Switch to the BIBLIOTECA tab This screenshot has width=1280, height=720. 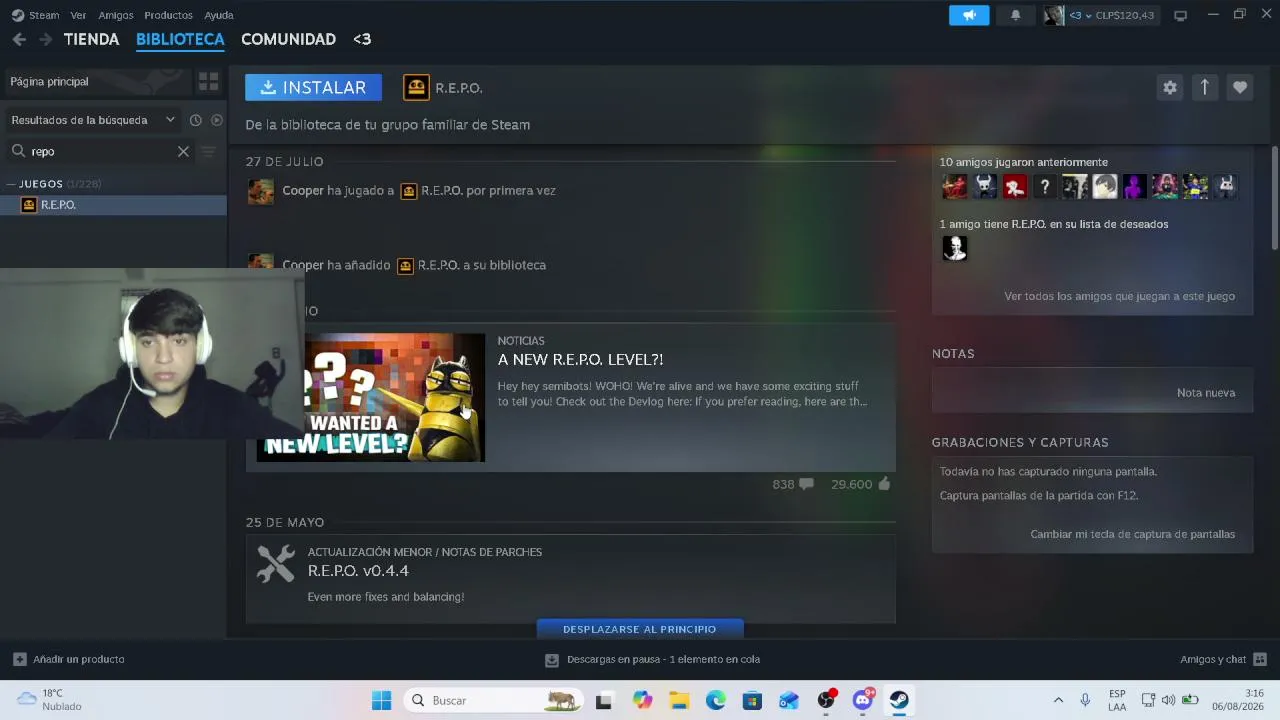coord(180,39)
